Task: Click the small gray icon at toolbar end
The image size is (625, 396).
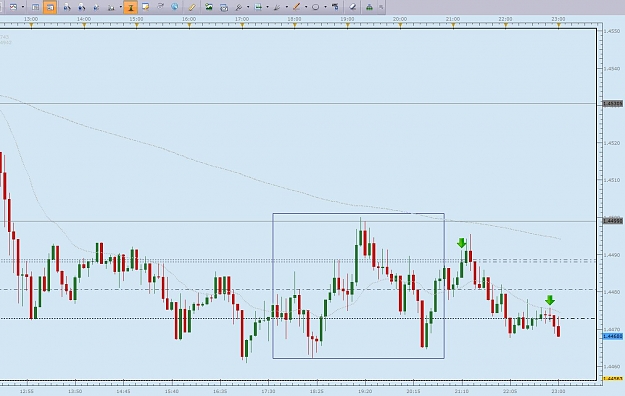Action: click(x=381, y=7)
